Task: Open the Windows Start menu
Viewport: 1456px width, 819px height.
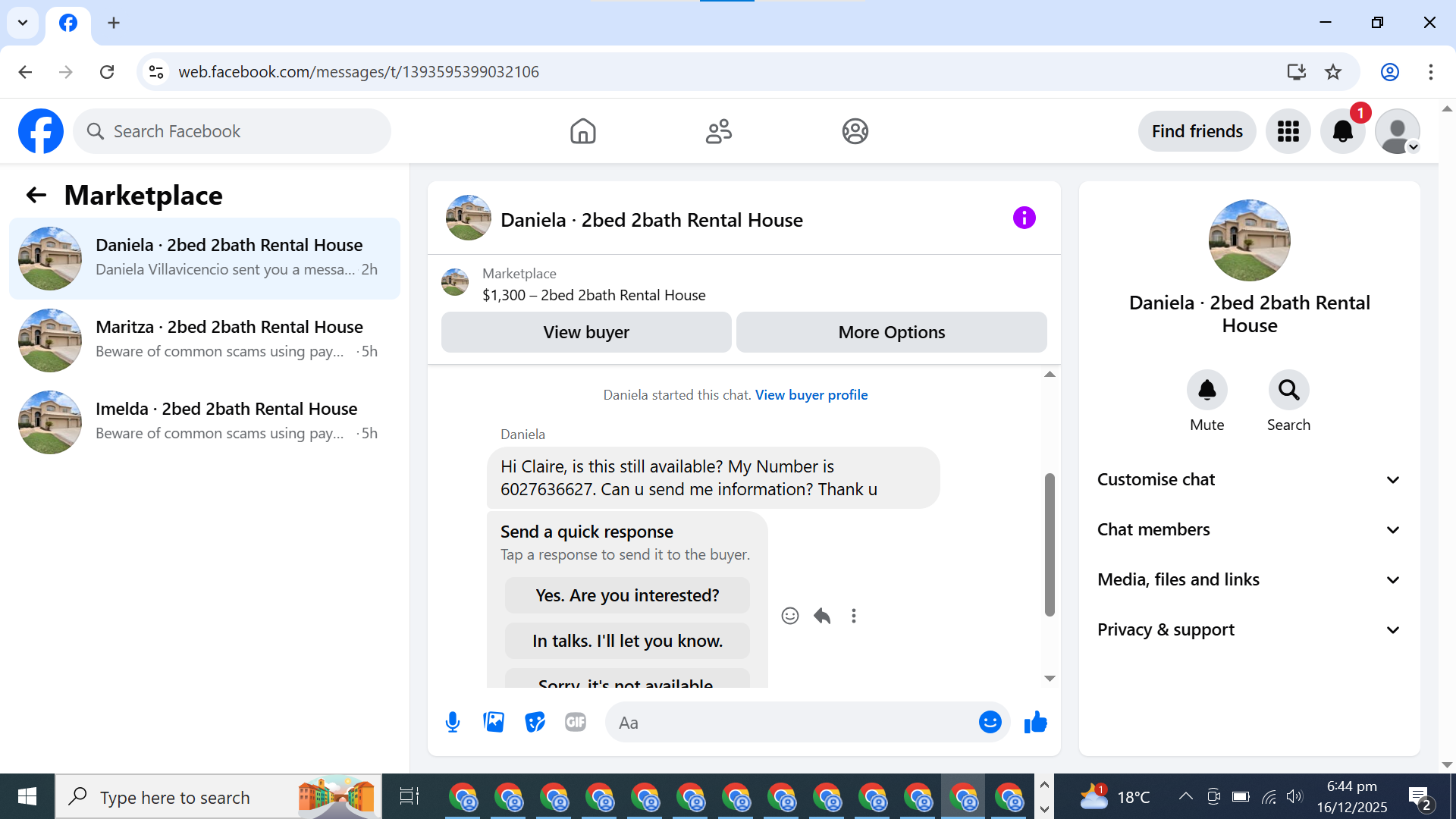Action: 27,796
